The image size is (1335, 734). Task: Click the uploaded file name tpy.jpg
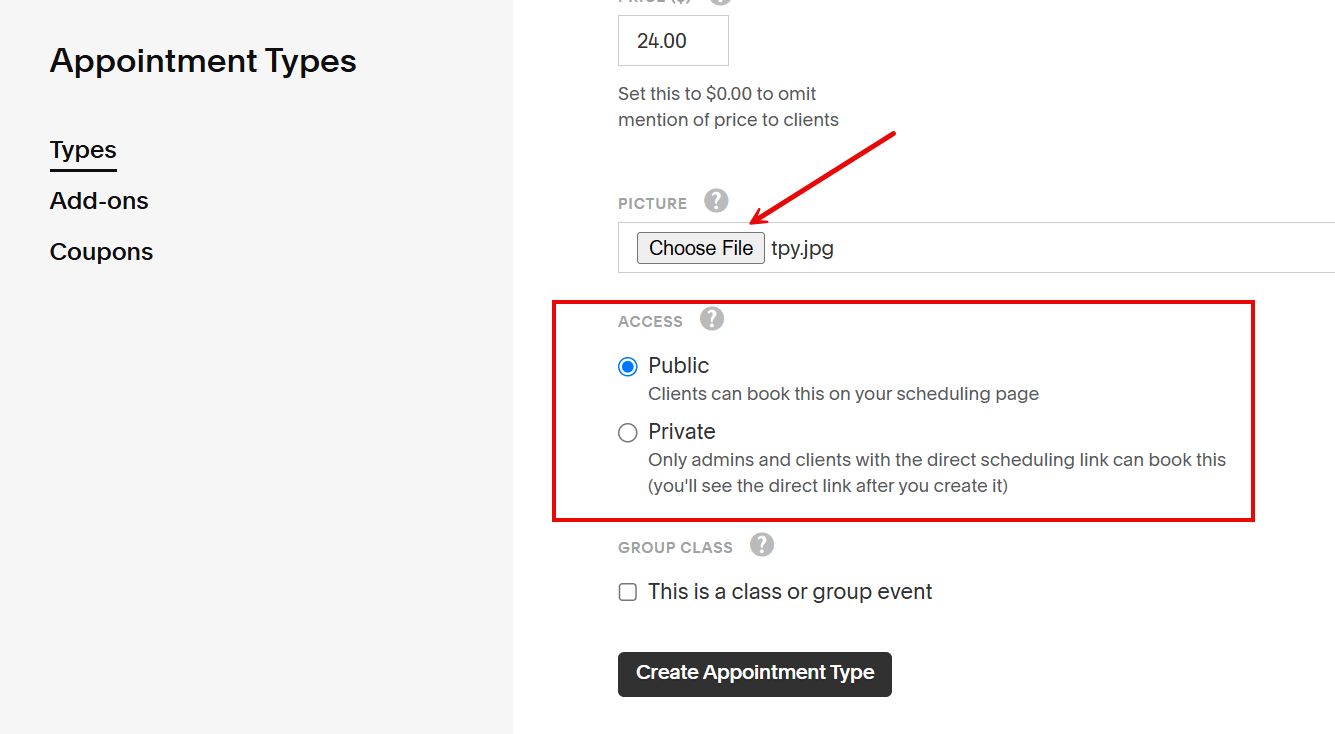(x=801, y=247)
